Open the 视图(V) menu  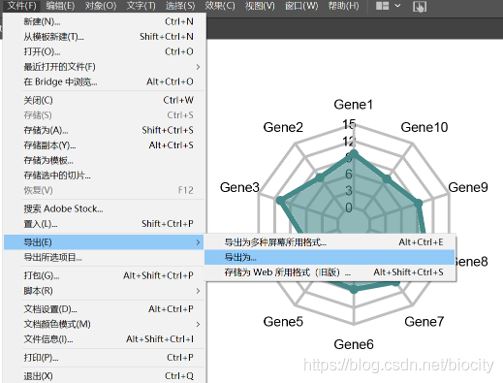(260, 6)
